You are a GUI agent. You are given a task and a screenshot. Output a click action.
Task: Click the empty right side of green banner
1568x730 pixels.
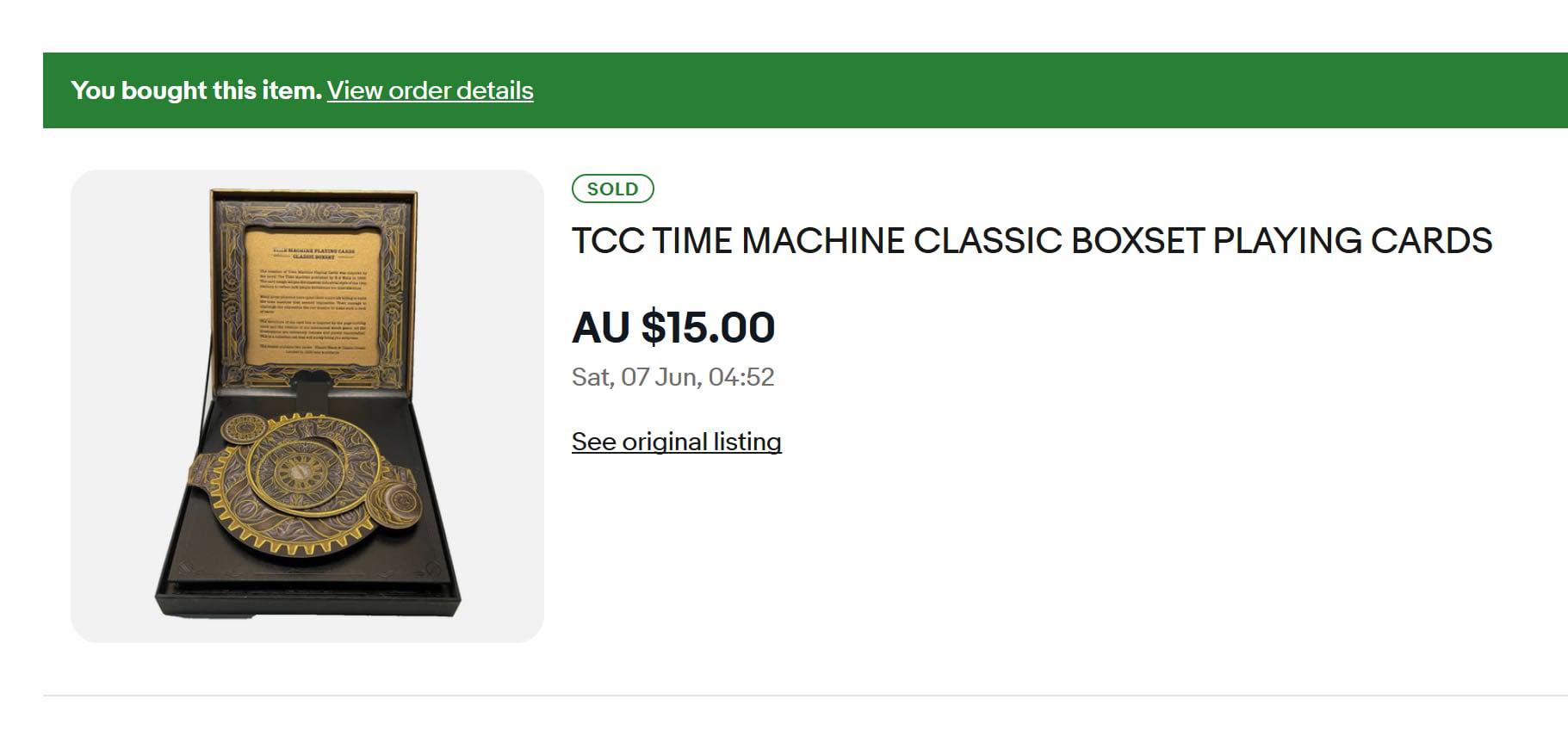point(1119,90)
